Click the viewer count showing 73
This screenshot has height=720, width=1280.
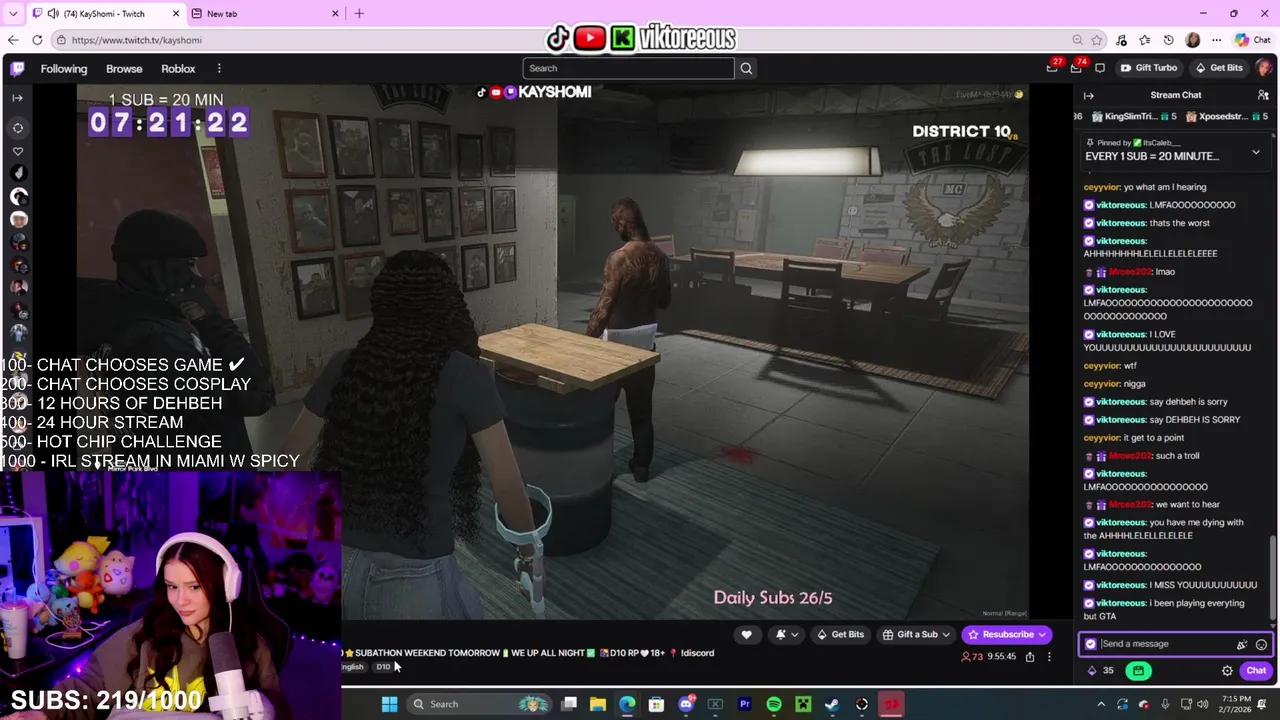pos(973,657)
